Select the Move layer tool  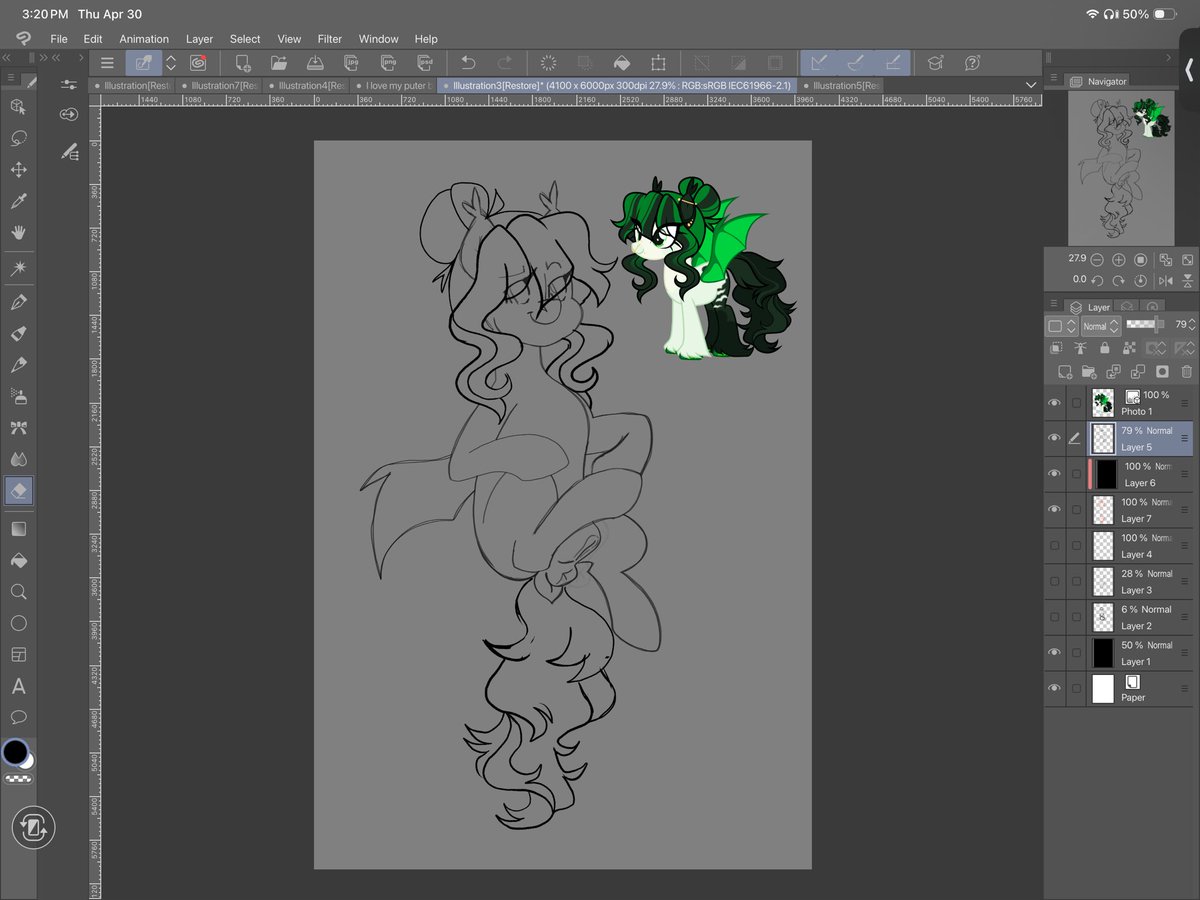click(x=18, y=170)
